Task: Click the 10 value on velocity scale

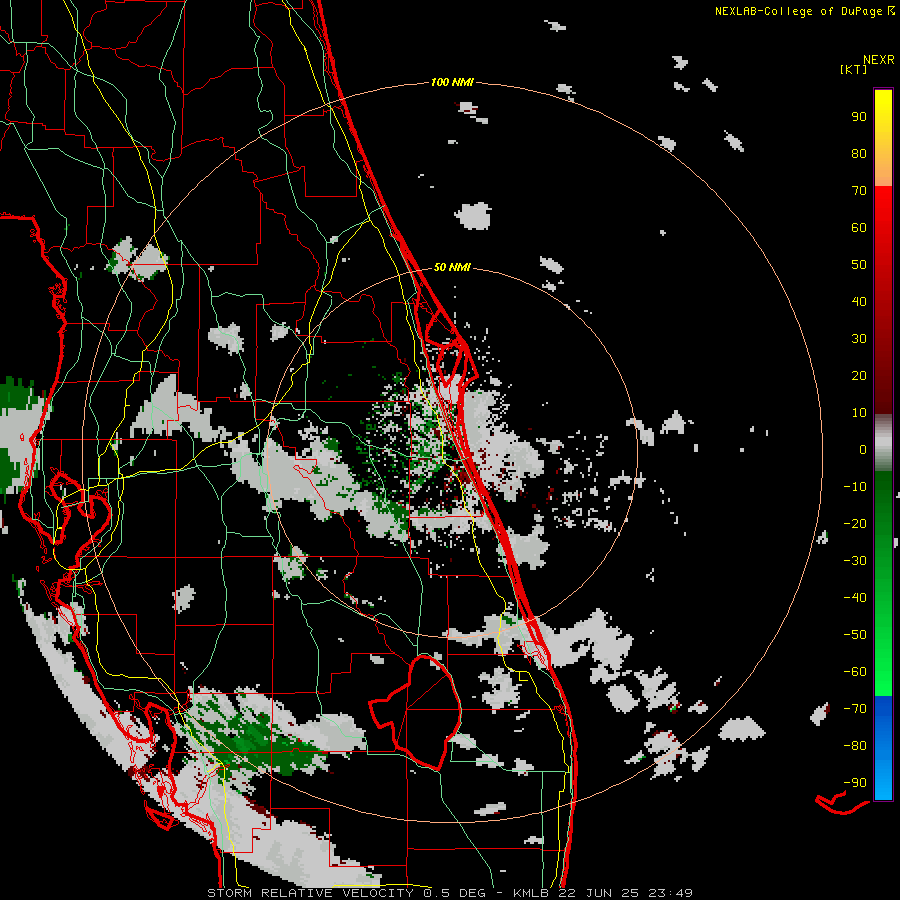Action: [859, 412]
